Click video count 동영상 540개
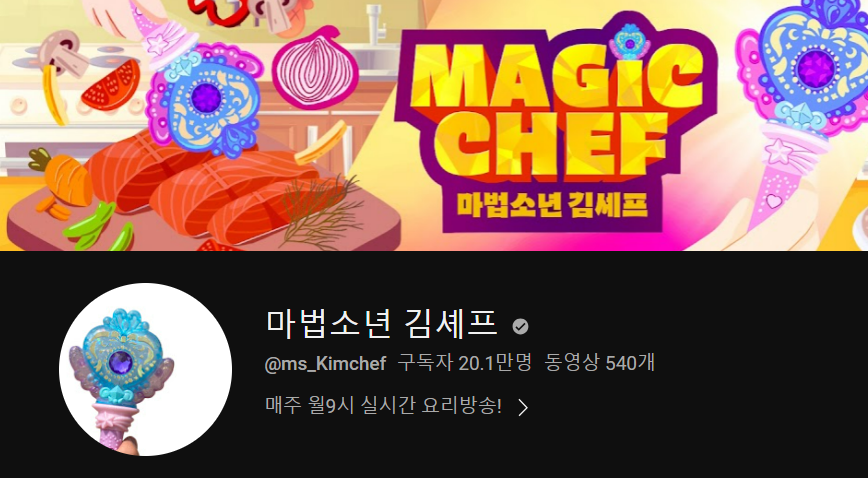 coord(600,363)
